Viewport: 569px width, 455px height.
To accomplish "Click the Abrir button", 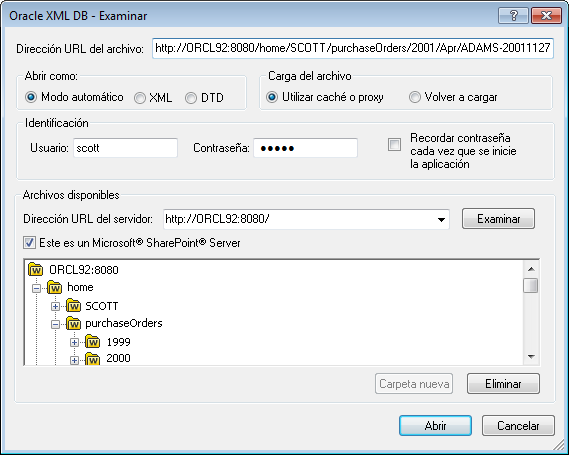I will 435,426.
